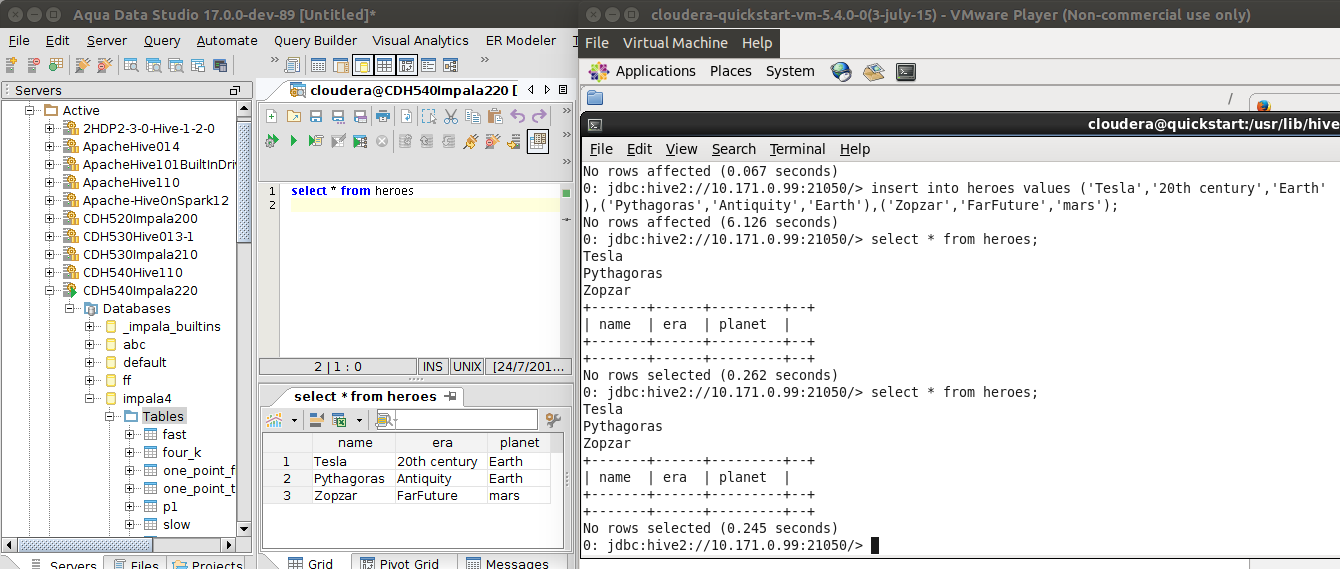The height and width of the screenshot is (569, 1340).
Task: Click the server Disconnect icon in main toolbar
Action: pos(104,65)
